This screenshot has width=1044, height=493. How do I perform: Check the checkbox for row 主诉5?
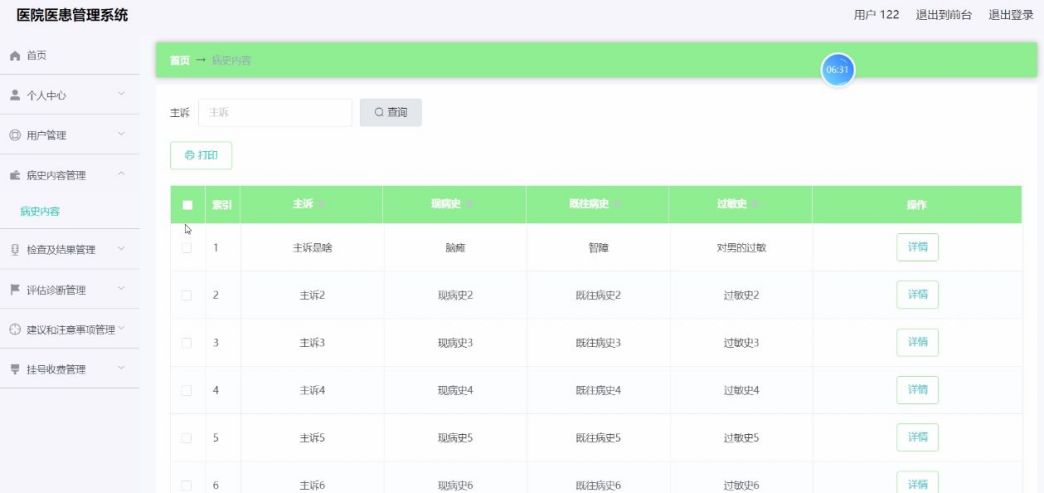[186, 438]
